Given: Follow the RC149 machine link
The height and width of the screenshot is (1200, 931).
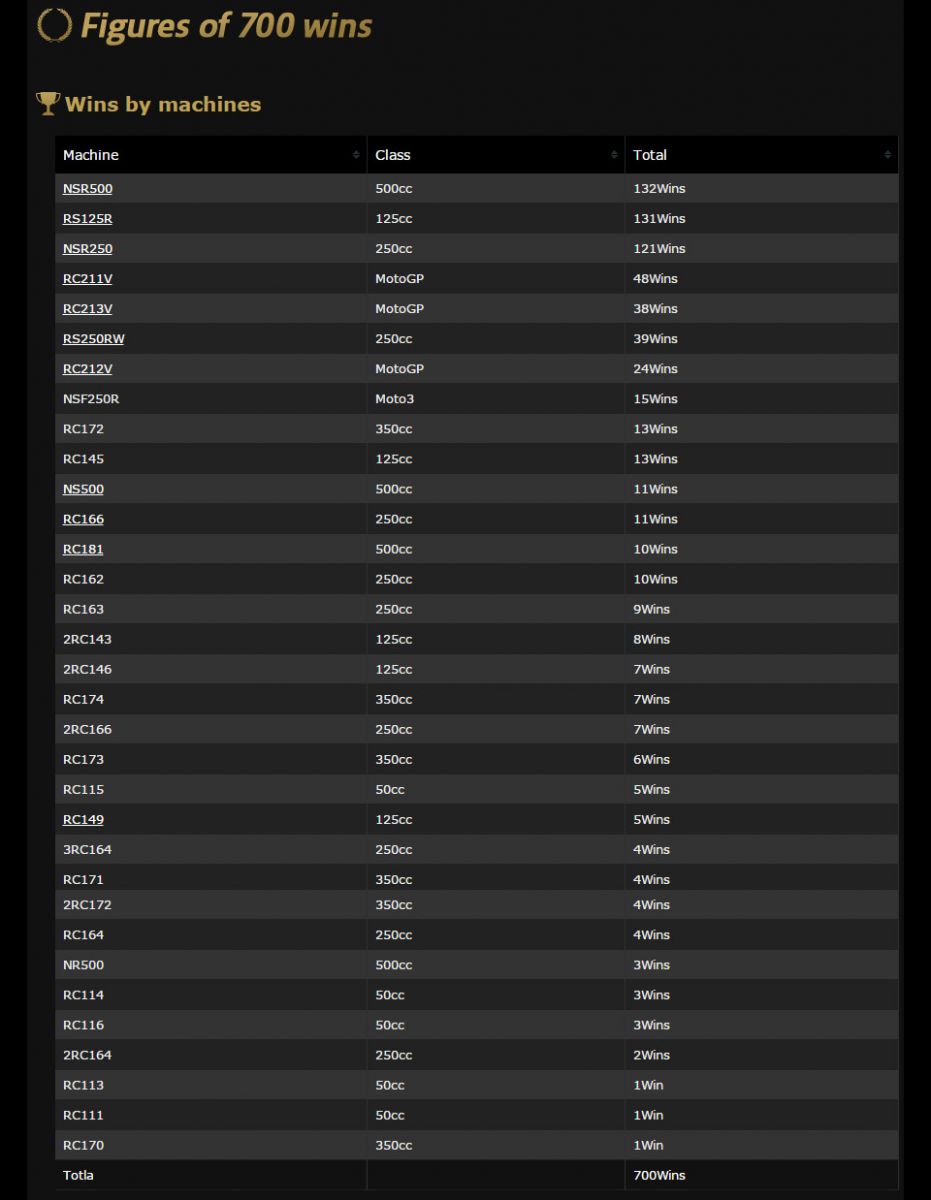Looking at the screenshot, I should click(83, 819).
